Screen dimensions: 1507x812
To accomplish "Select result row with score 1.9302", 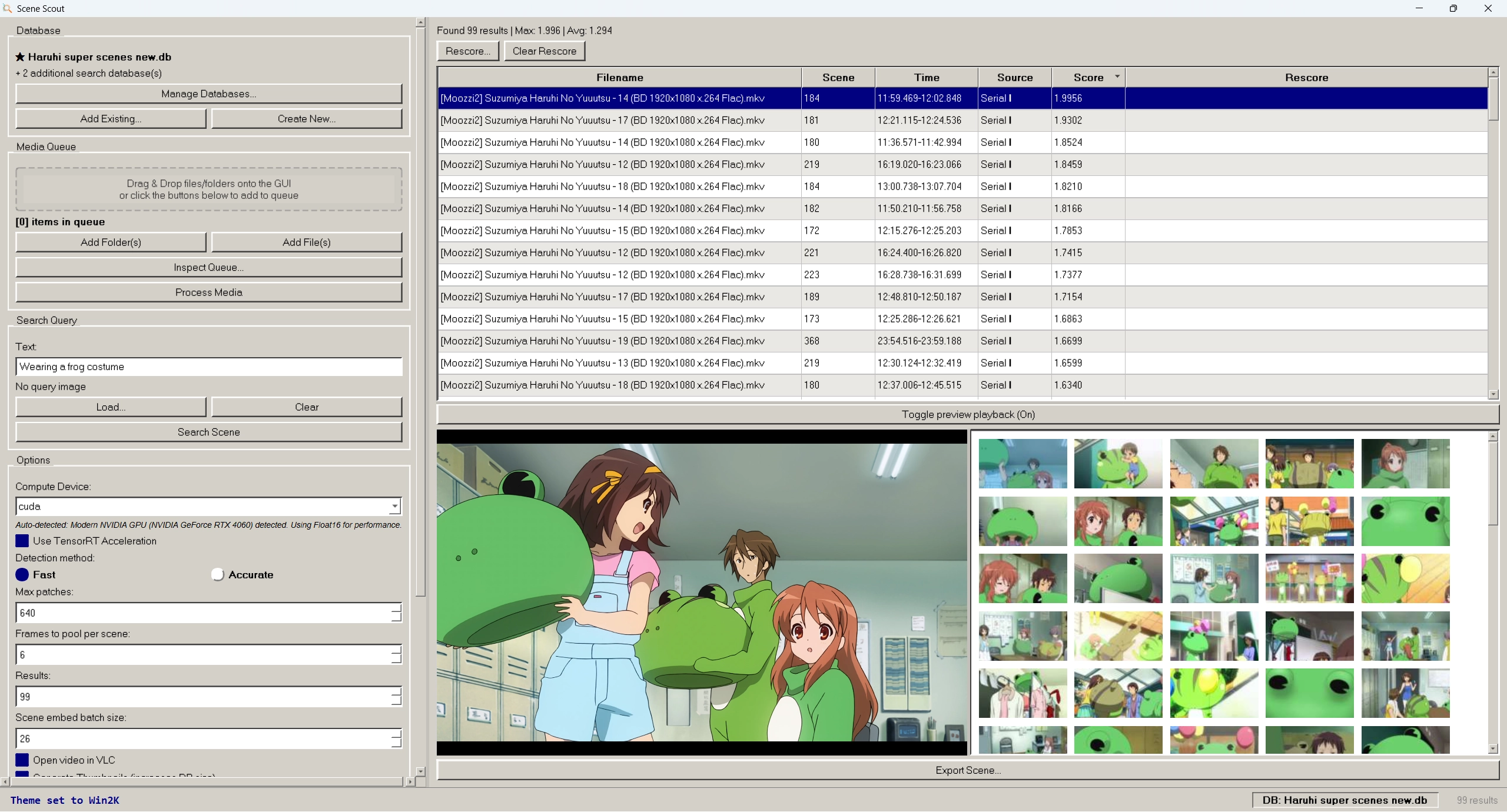I will click(963, 121).
